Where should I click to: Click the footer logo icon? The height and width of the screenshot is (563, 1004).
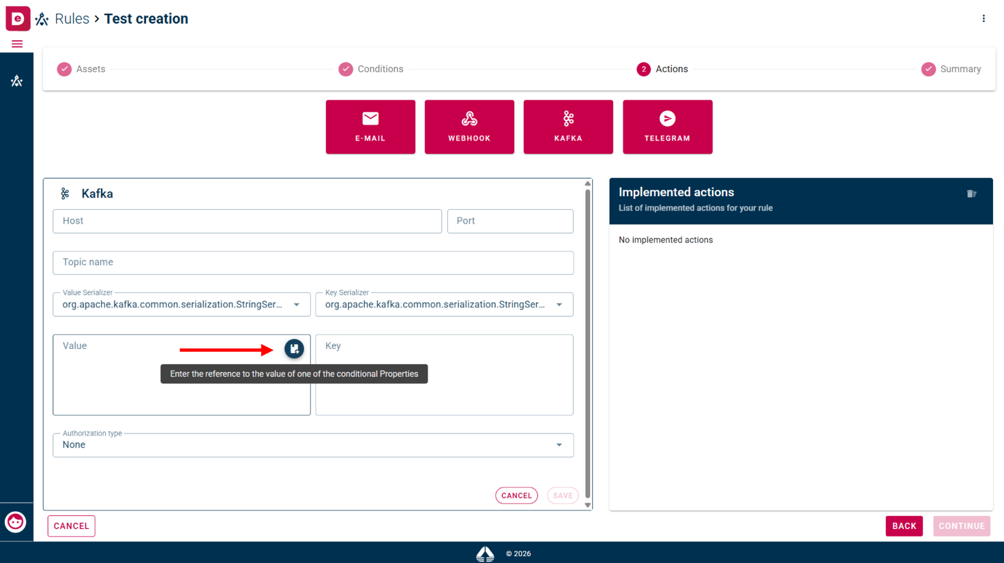pos(485,553)
